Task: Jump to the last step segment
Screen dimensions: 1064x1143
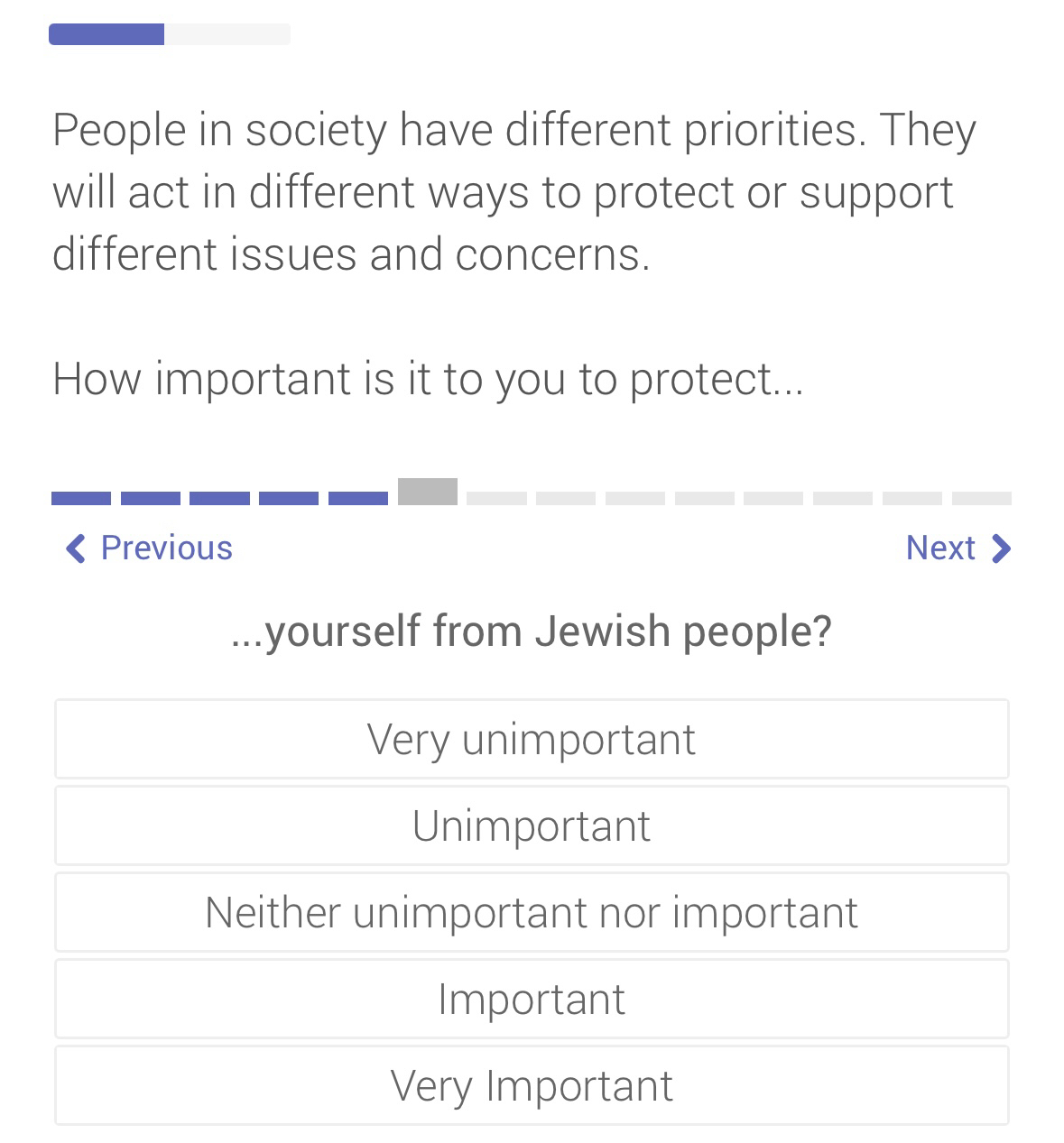Action: tap(982, 498)
